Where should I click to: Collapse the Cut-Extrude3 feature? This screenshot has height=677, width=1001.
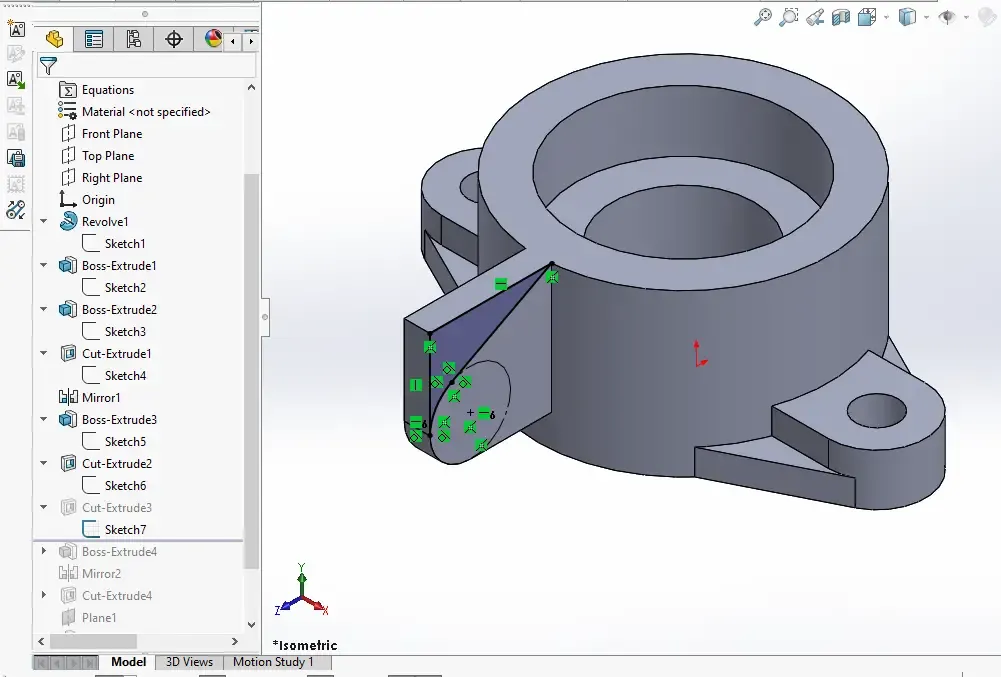point(43,508)
